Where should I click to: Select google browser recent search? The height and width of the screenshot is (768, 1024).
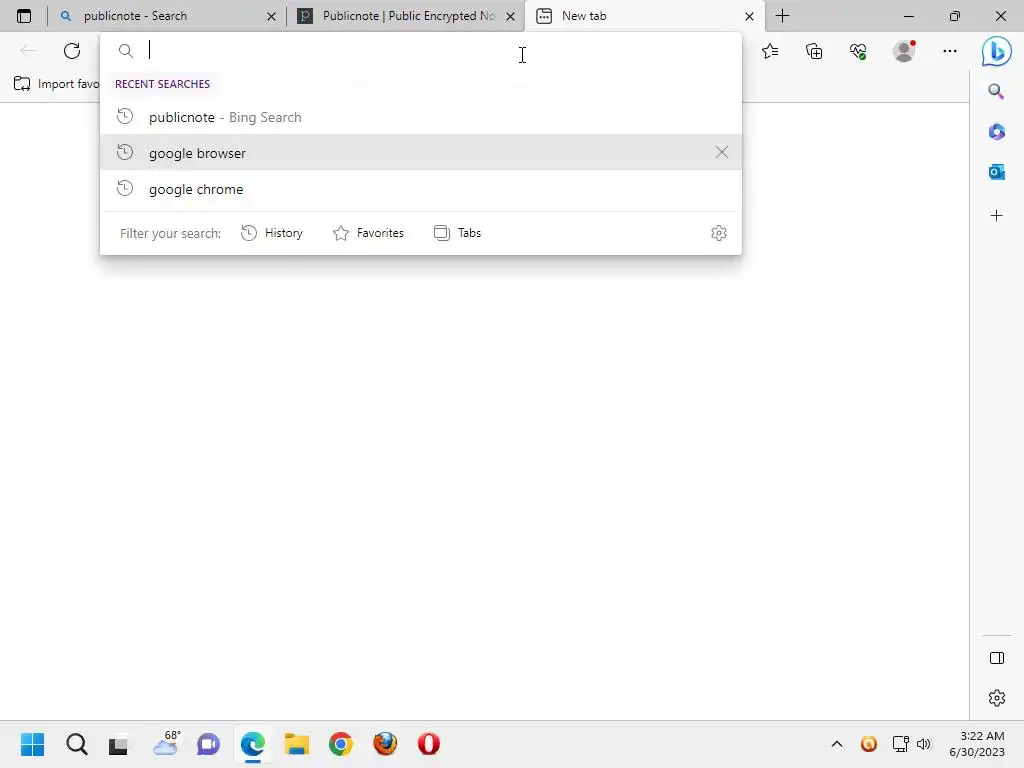coord(421,153)
